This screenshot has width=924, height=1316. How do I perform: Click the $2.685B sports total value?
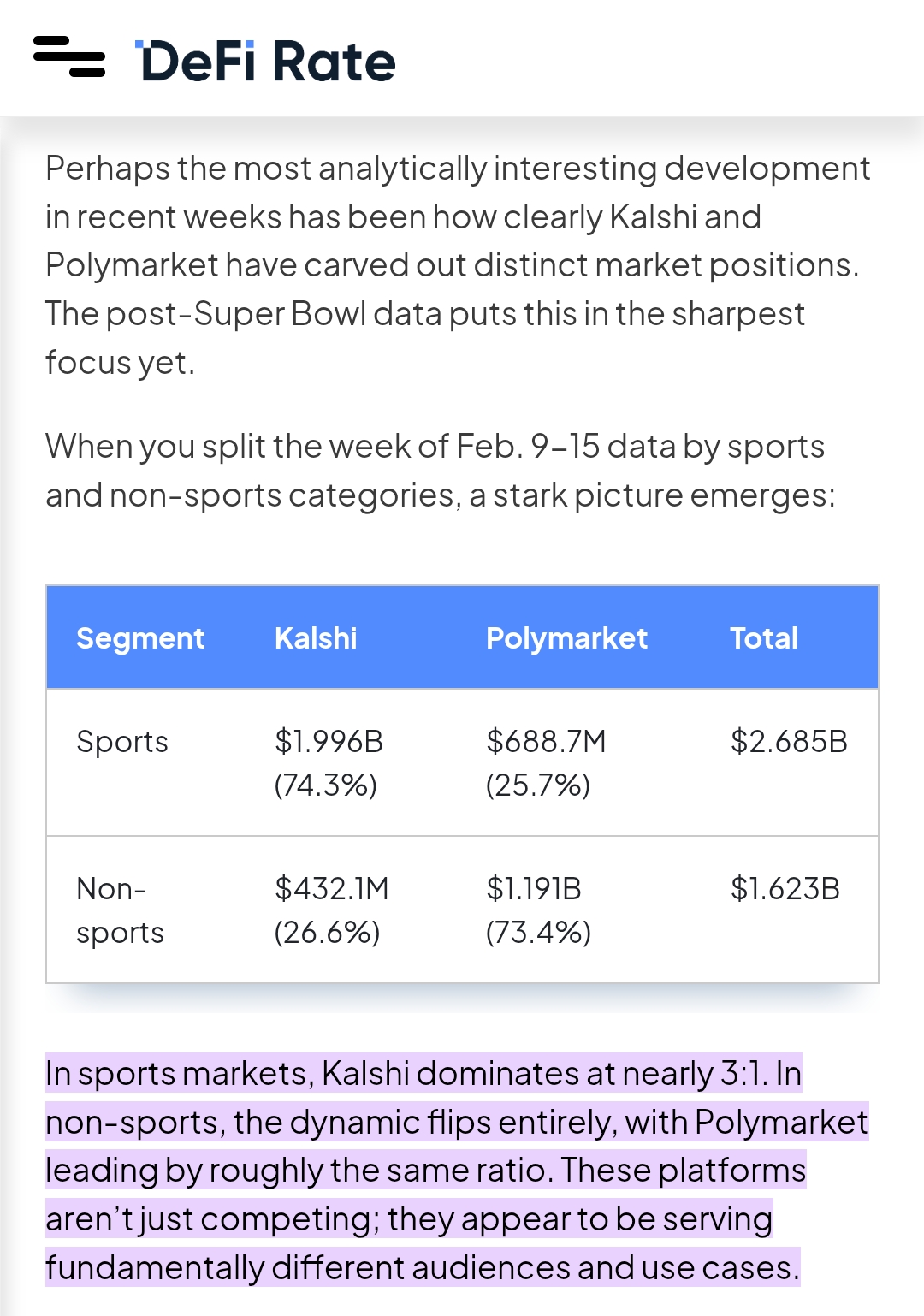coord(789,741)
